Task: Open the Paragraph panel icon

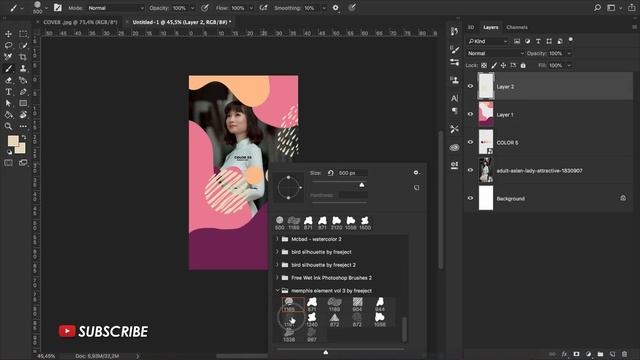Action: (454, 111)
